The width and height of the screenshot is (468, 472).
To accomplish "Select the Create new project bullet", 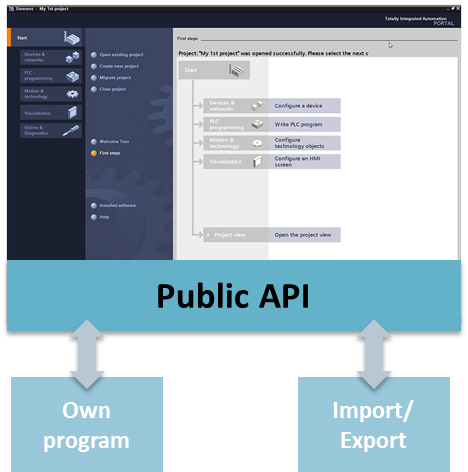I will [94, 66].
